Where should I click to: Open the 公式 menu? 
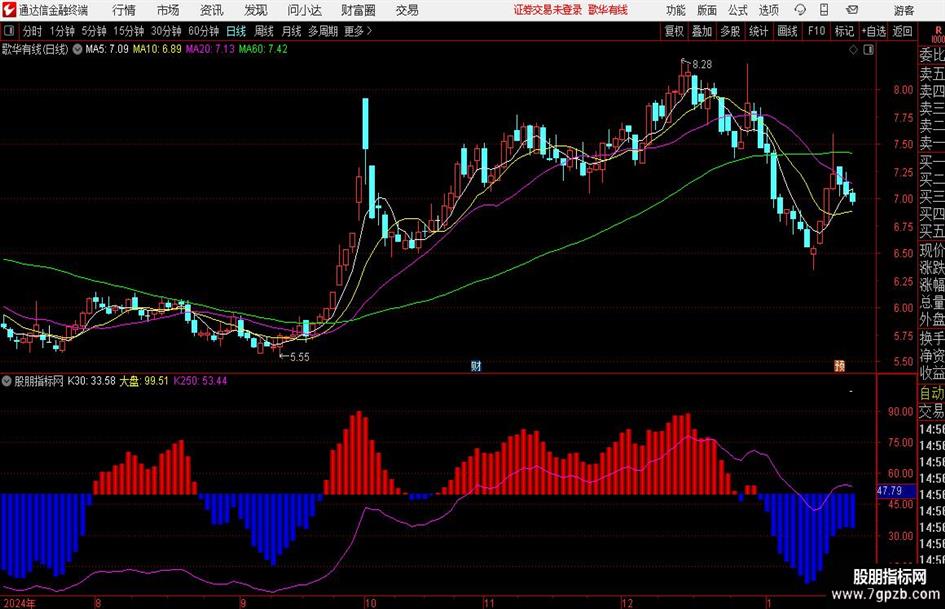point(738,10)
